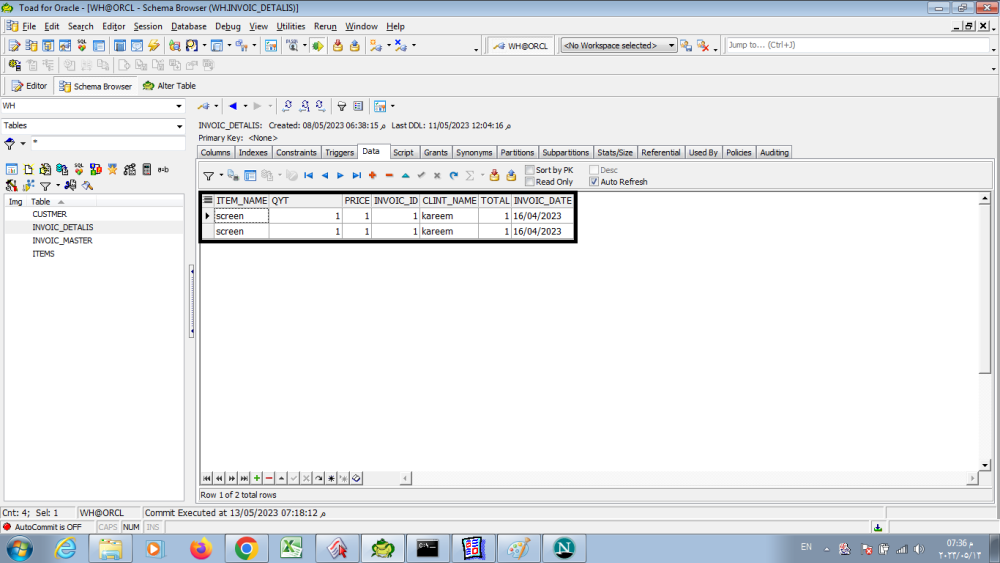Switch to the Editor window tab
The width and height of the screenshot is (1000, 563).
point(30,86)
